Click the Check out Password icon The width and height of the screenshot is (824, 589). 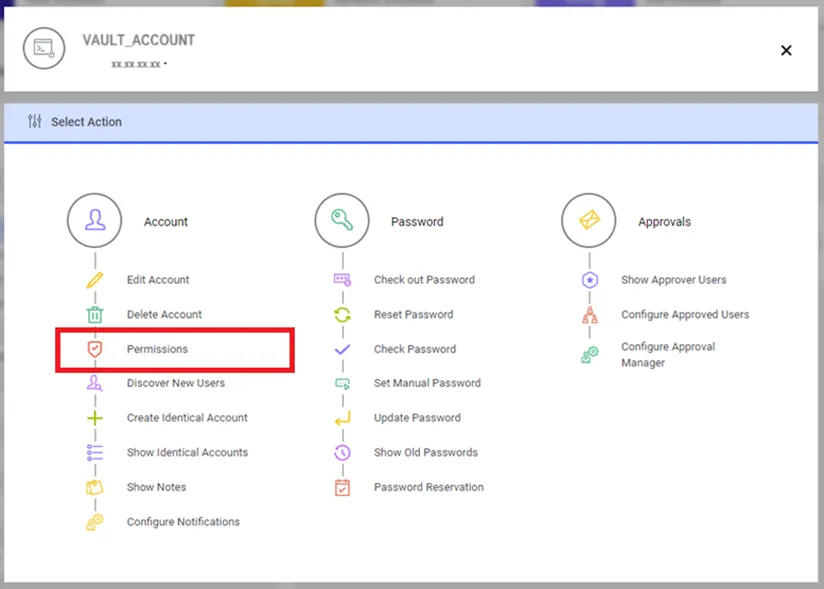342,280
